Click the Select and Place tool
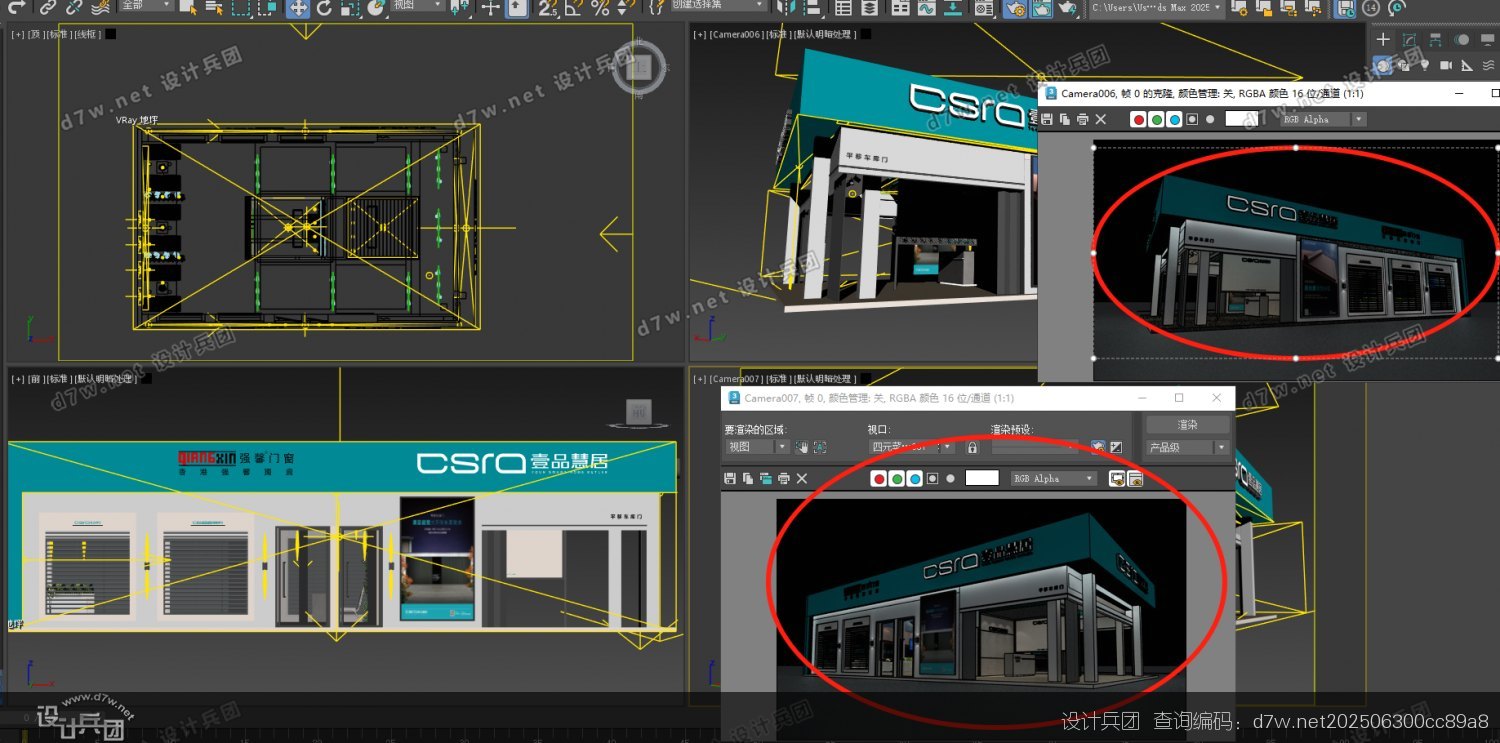This screenshot has width=1500, height=743. pyautogui.click(x=376, y=7)
